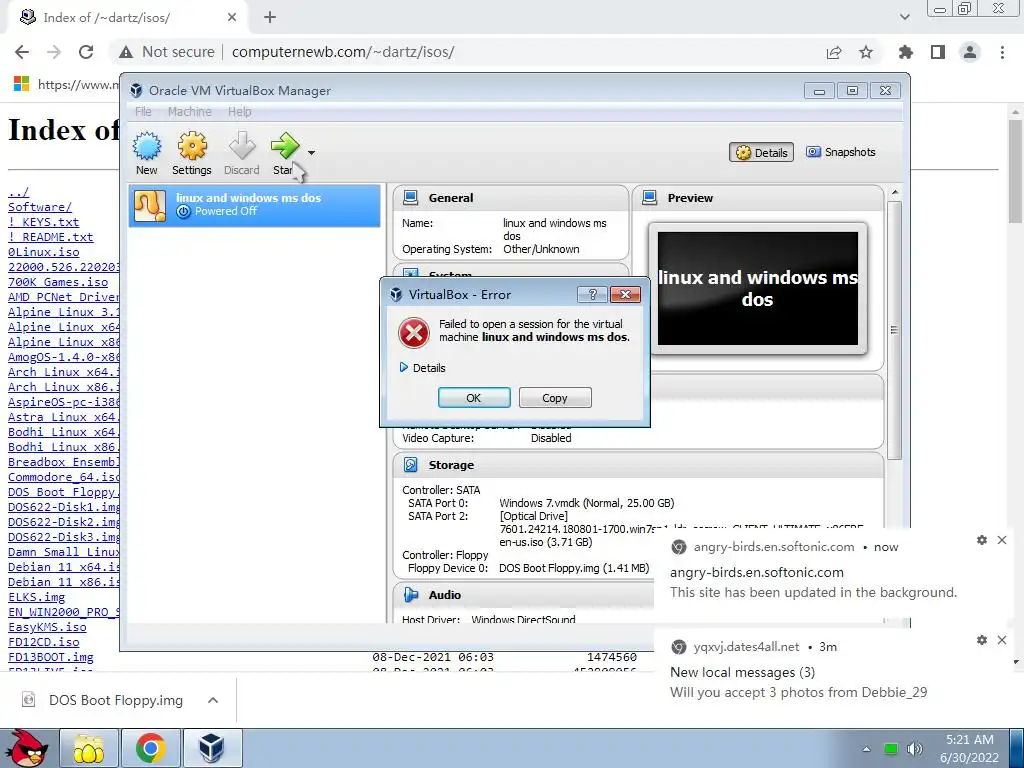
Task: Open a new Chrome tab
Action: [270, 18]
